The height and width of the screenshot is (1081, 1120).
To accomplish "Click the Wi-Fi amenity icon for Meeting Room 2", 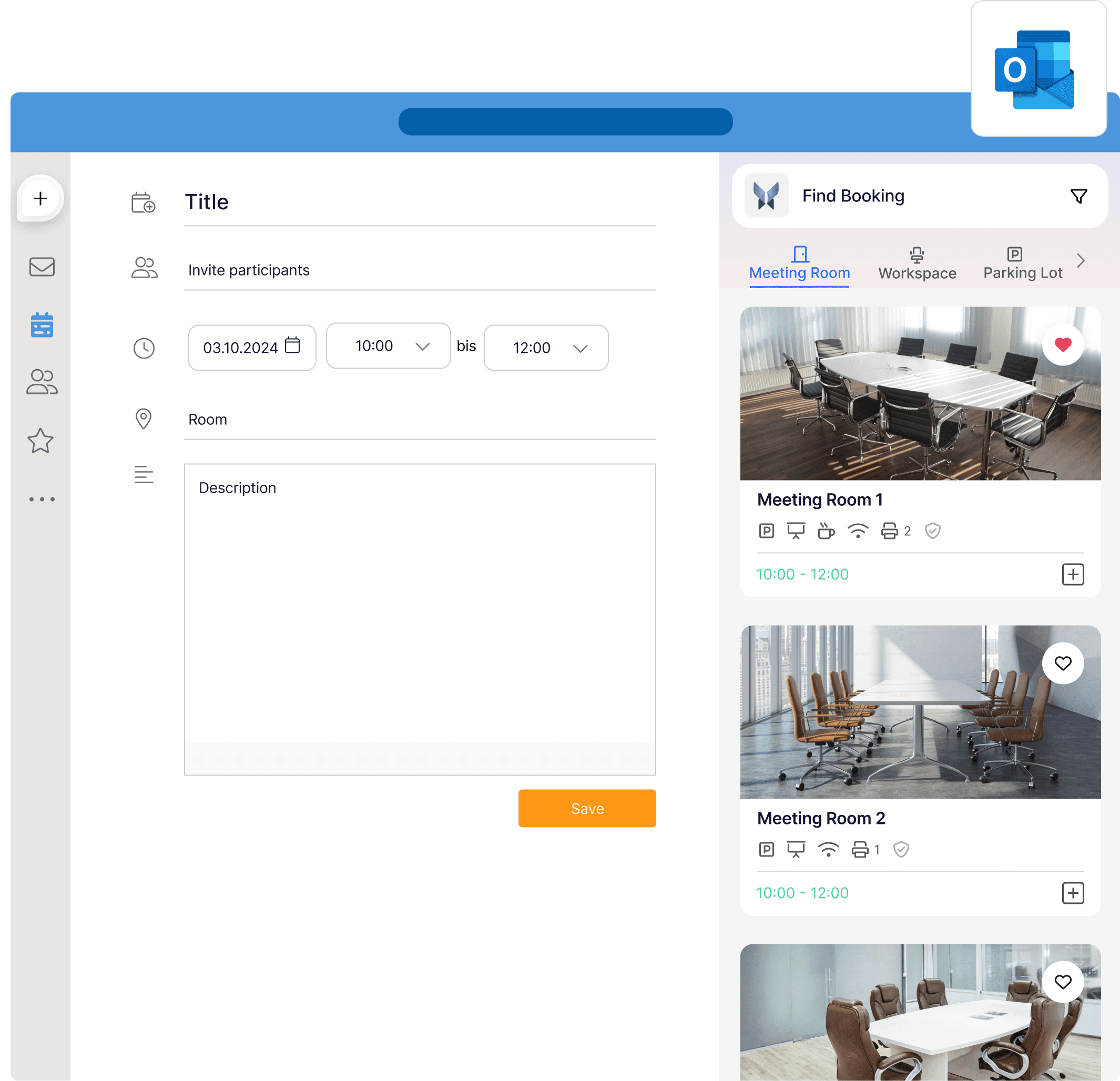I will tap(829, 850).
